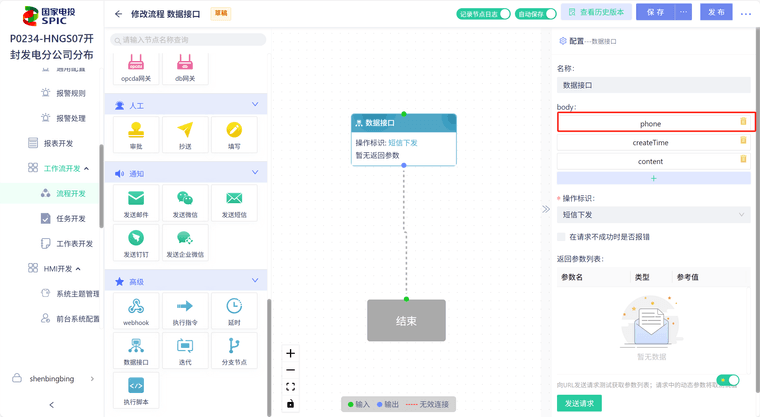
Task: Select the 迭代 iteration node
Action: tap(185, 351)
